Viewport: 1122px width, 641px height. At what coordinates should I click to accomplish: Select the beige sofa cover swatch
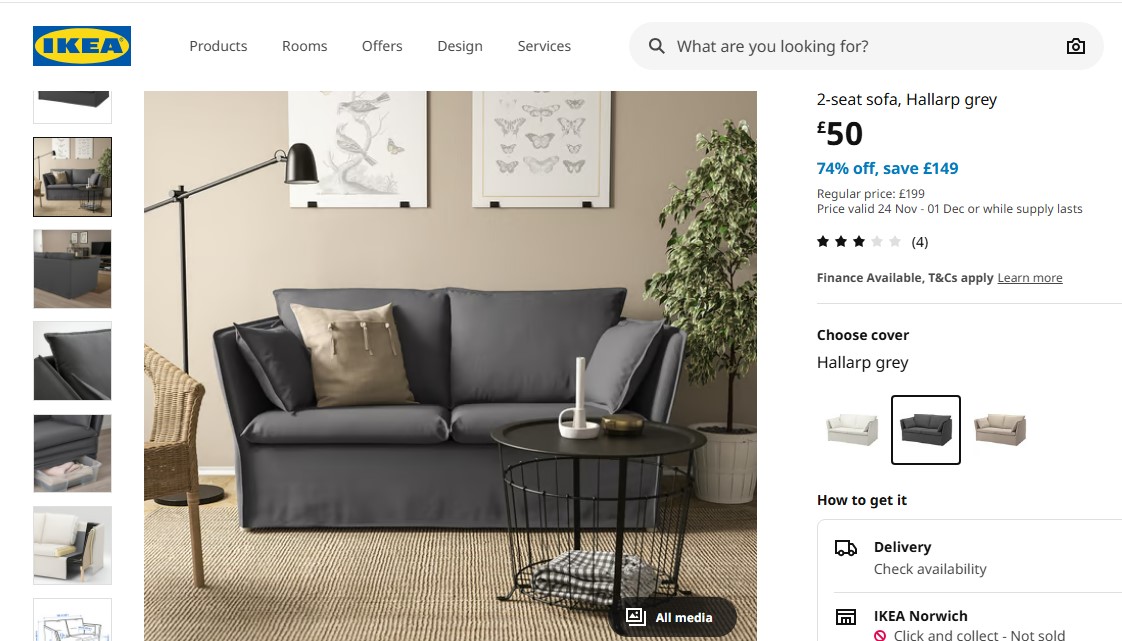[x=1000, y=429]
